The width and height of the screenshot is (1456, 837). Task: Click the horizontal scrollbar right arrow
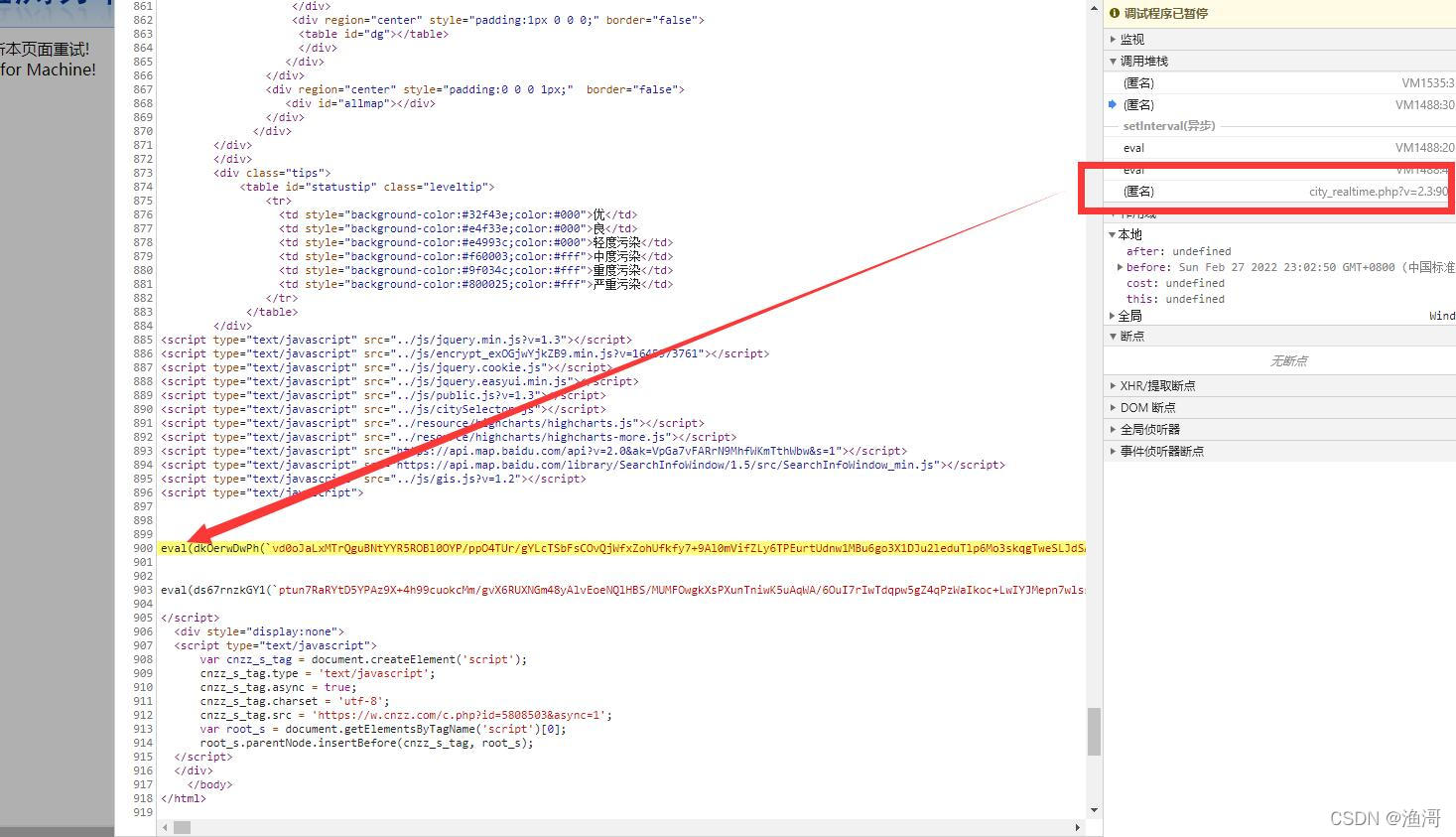1078,826
